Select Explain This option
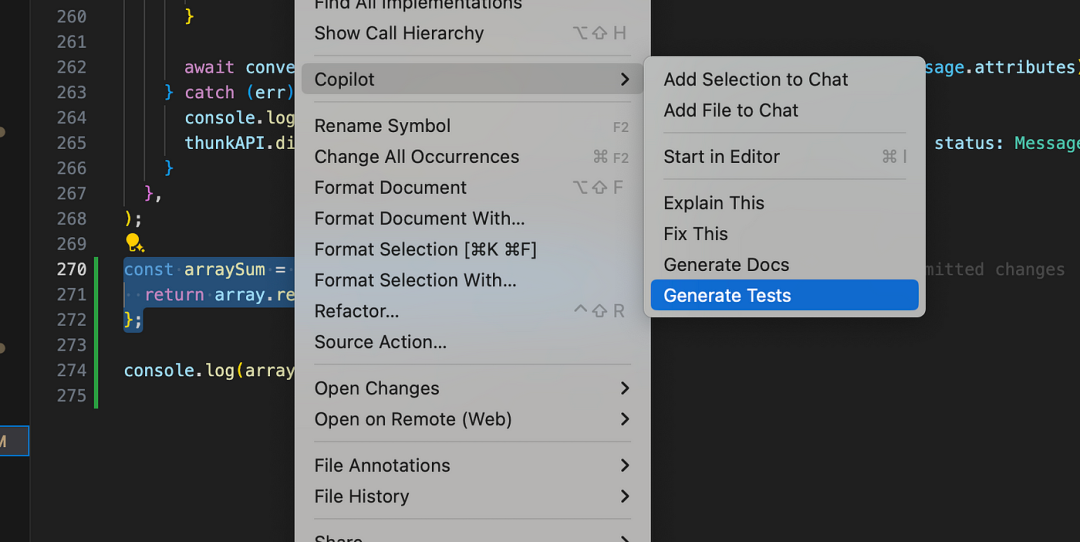The height and width of the screenshot is (542, 1080). (x=714, y=202)
